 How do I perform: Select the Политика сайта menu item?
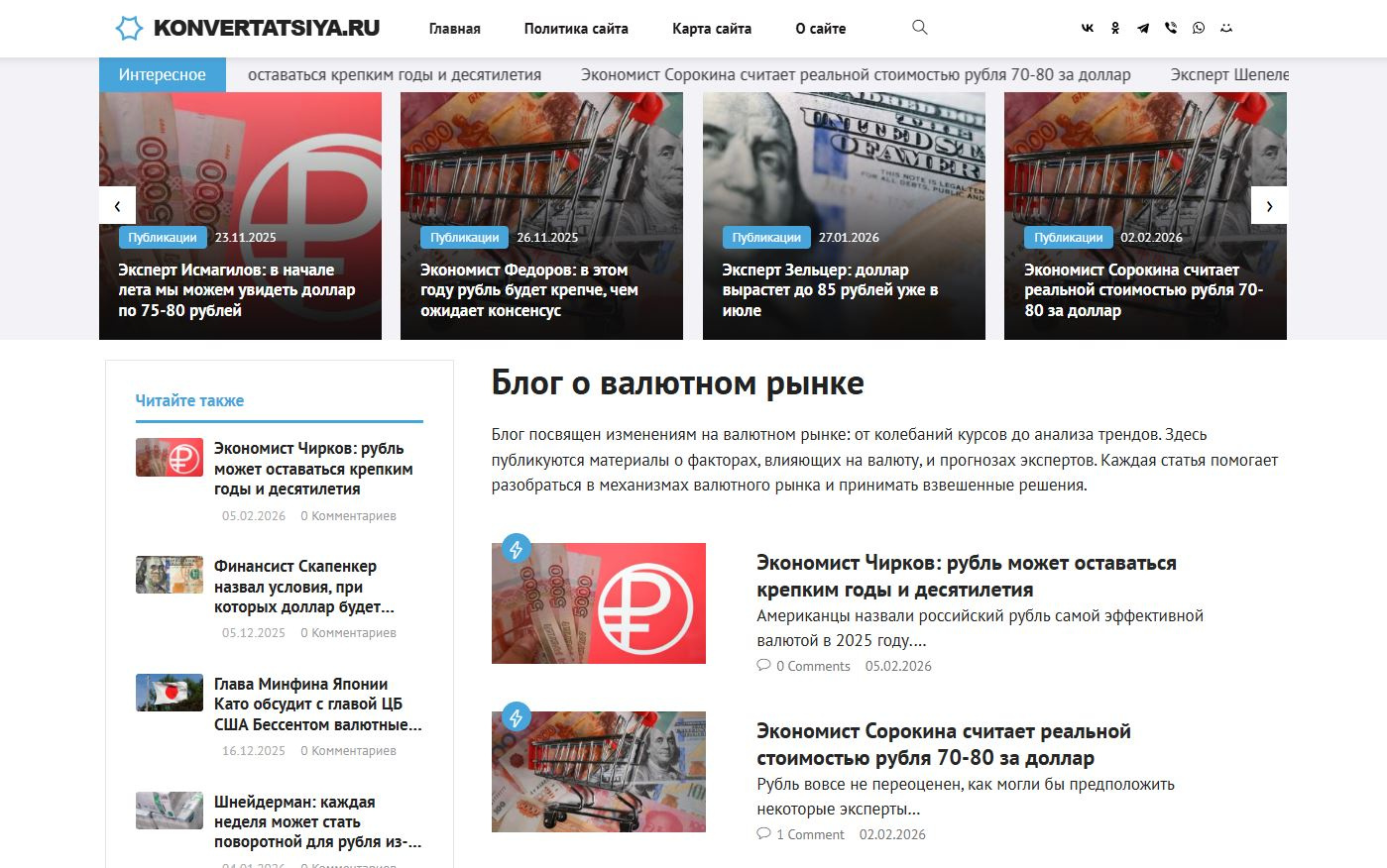576,29
